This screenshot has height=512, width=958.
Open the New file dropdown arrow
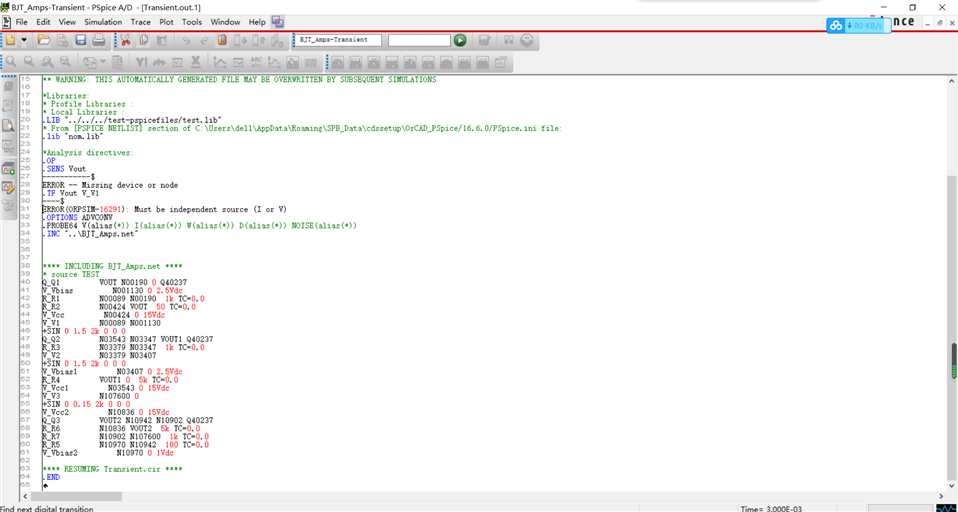[24, 40]
